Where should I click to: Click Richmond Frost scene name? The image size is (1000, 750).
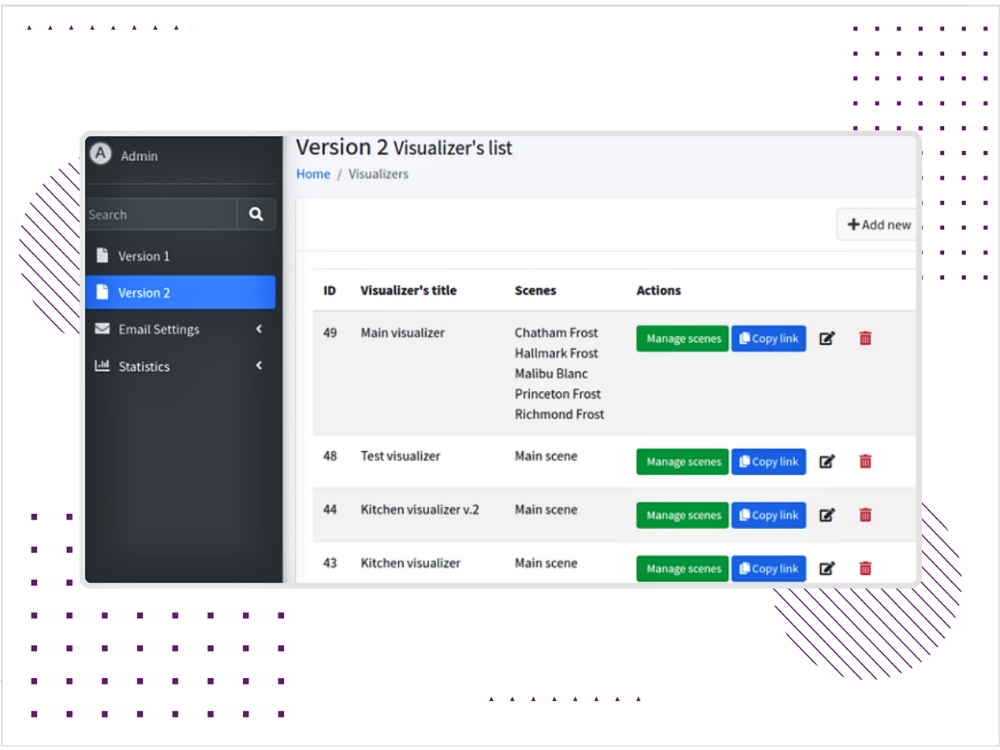tap(559, 415)
